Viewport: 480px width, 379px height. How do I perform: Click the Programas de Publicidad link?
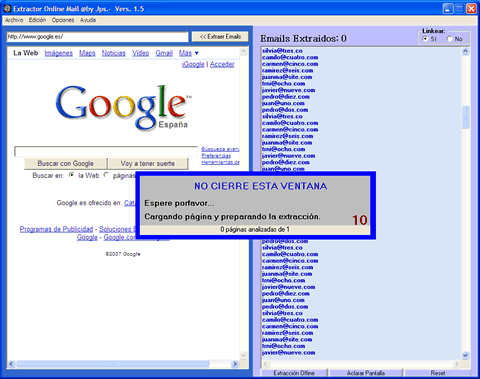56,229
